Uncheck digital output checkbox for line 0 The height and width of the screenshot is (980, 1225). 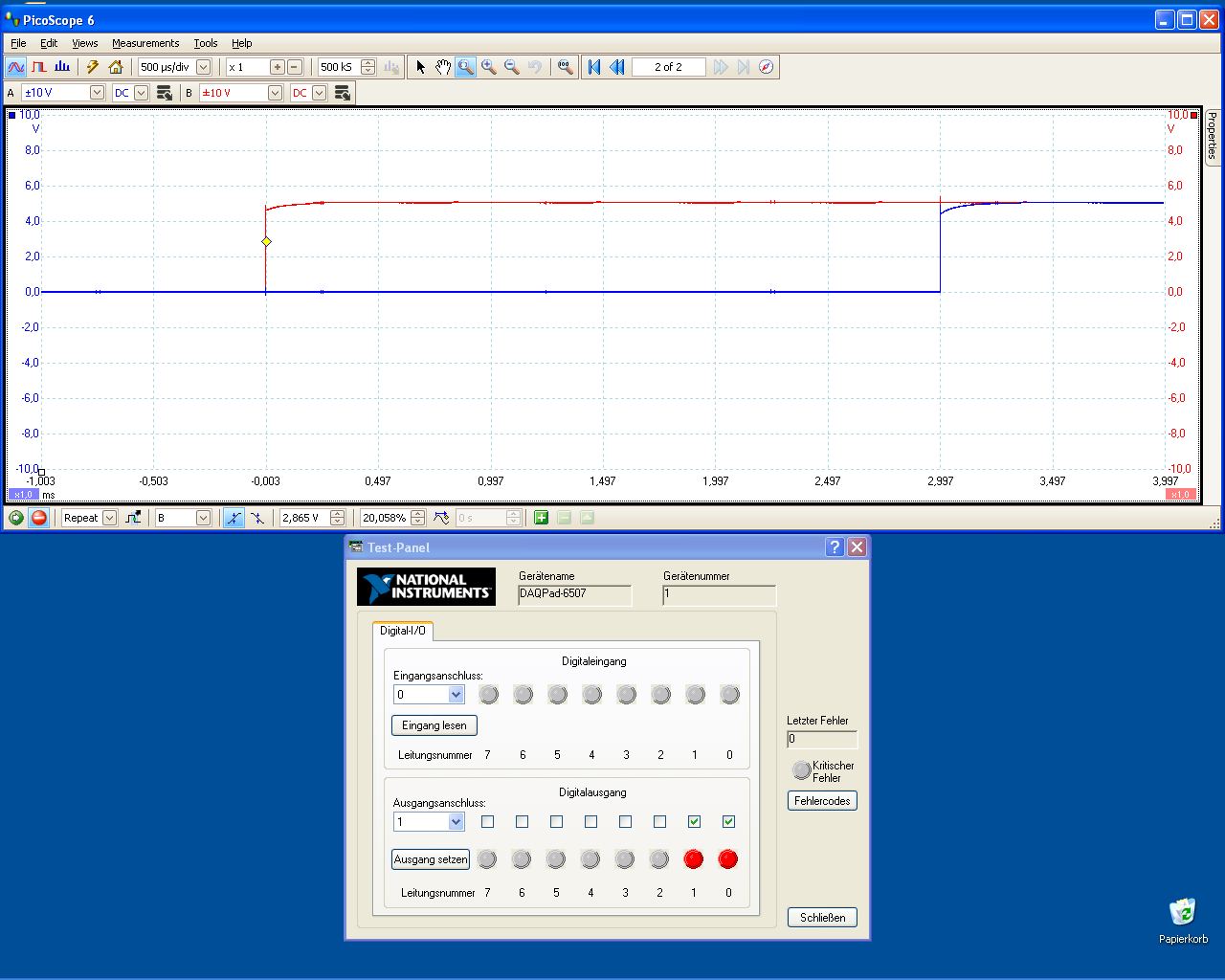point(729,821)
